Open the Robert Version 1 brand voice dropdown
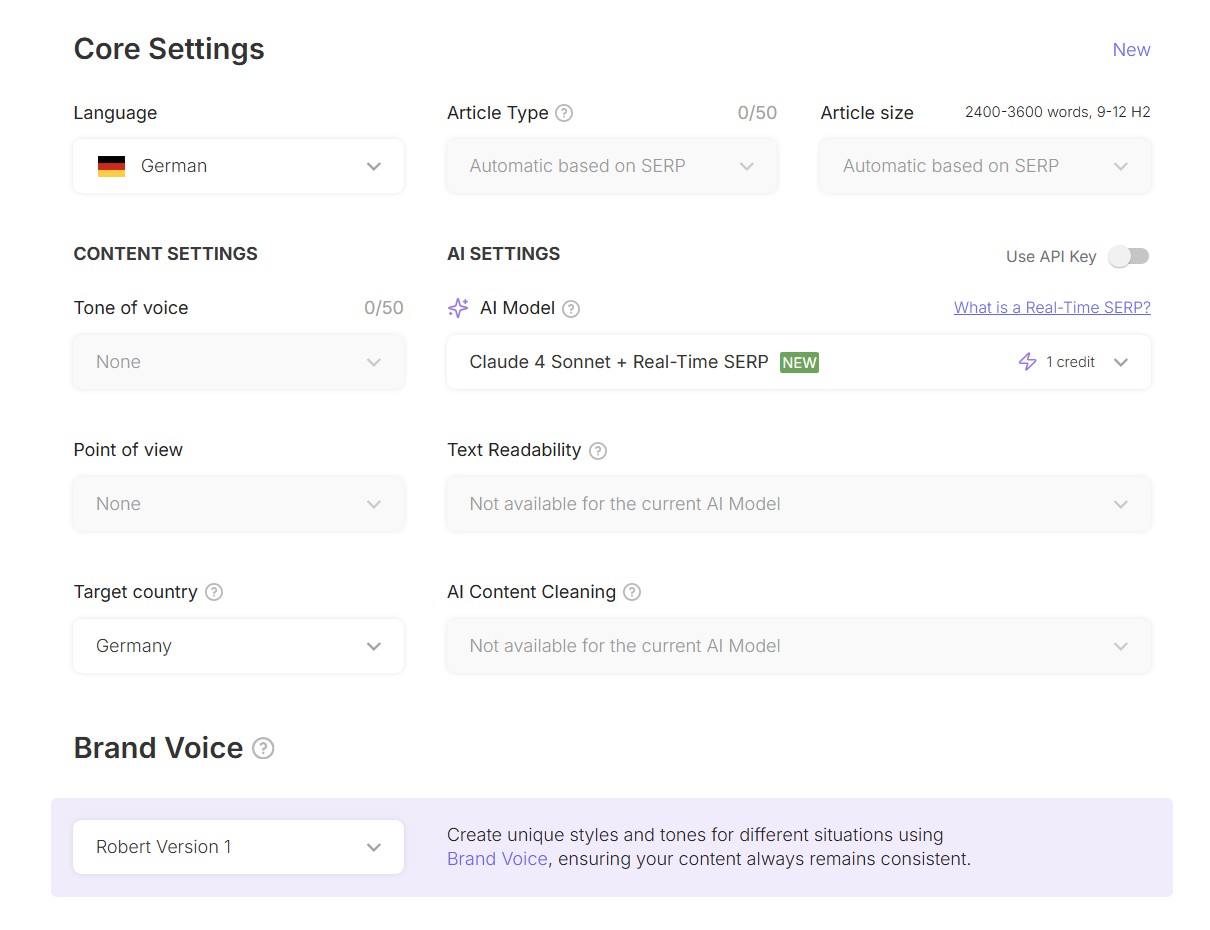This screenshot has width=1210, height=930. pyautogui.click(x=238, y=847)
